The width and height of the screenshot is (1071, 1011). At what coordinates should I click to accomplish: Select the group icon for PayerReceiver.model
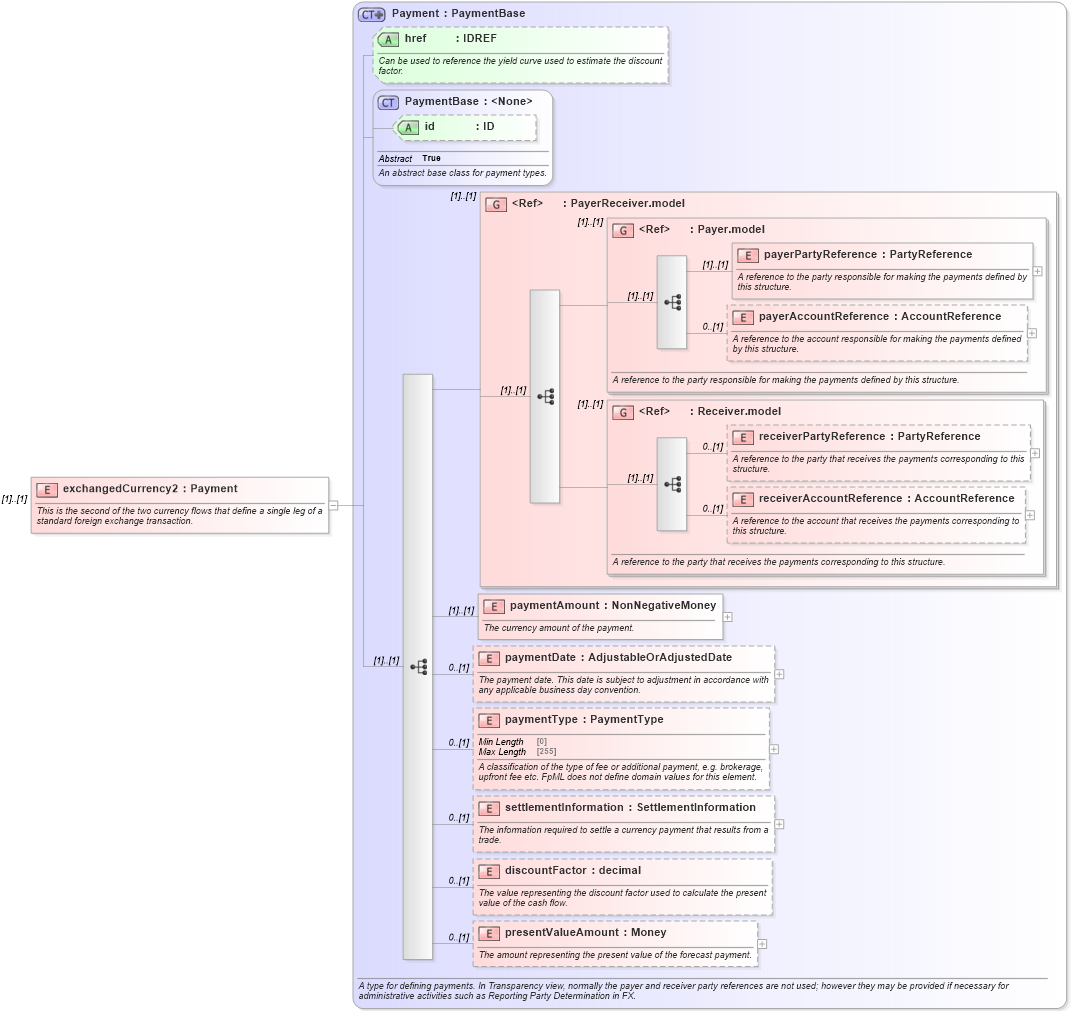495,203
